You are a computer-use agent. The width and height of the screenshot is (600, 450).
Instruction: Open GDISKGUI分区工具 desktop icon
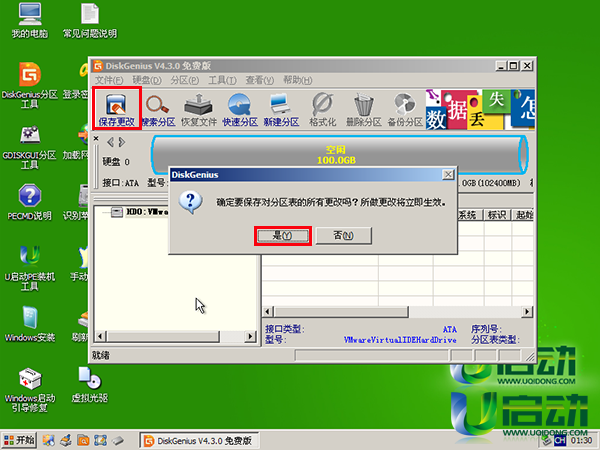[29, 147]
